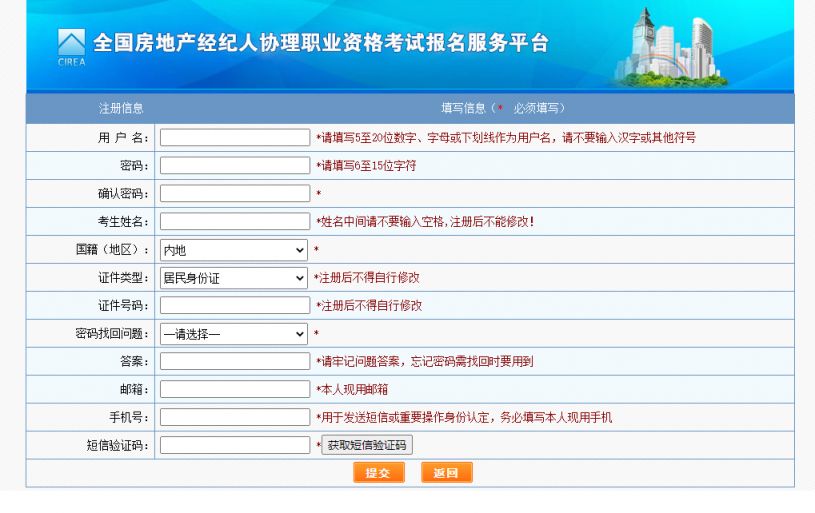Click into the 邮箱 email field
Screen dimensions: 815x513
click(235, 389)
